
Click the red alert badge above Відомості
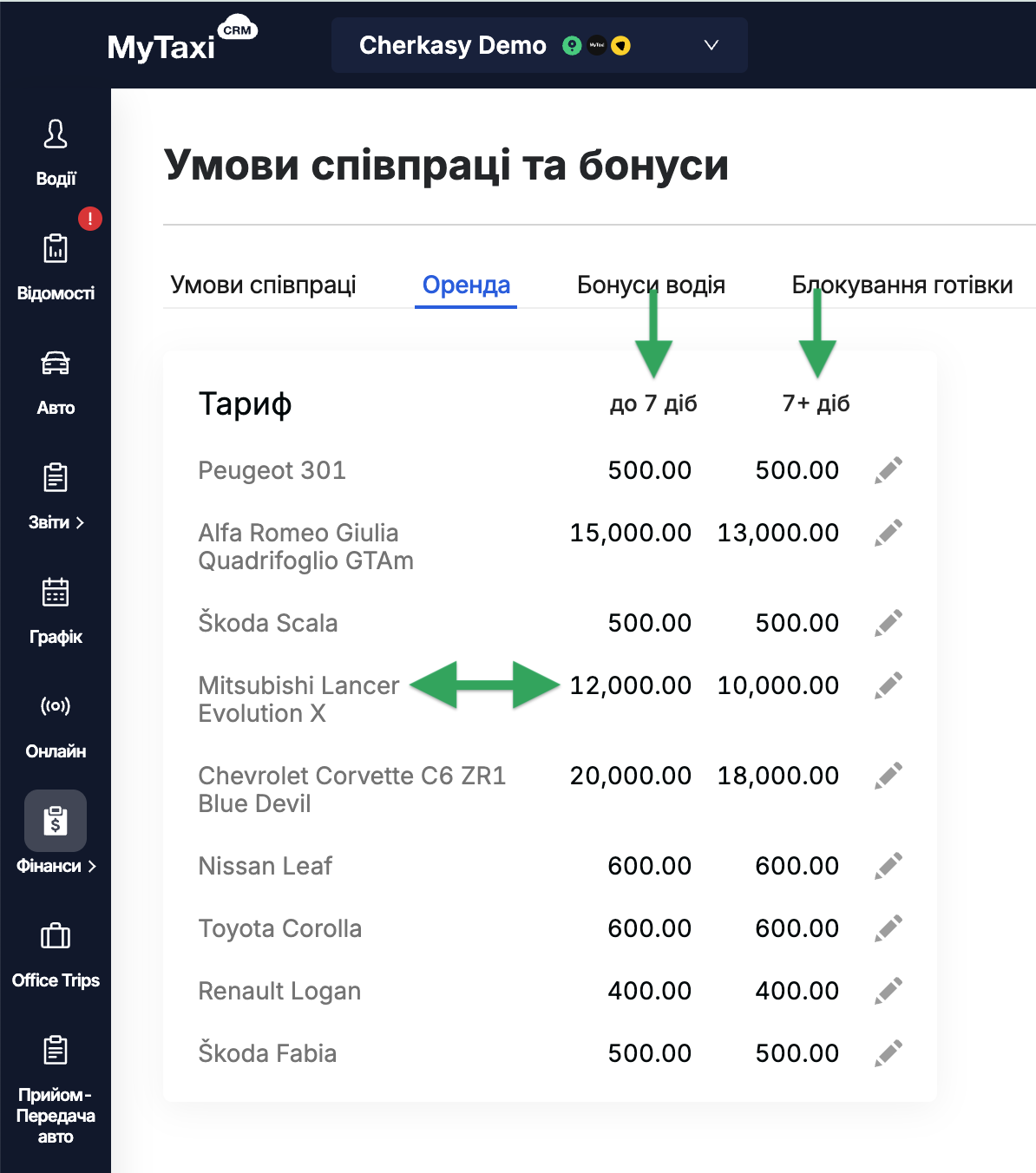coord(90,219)
